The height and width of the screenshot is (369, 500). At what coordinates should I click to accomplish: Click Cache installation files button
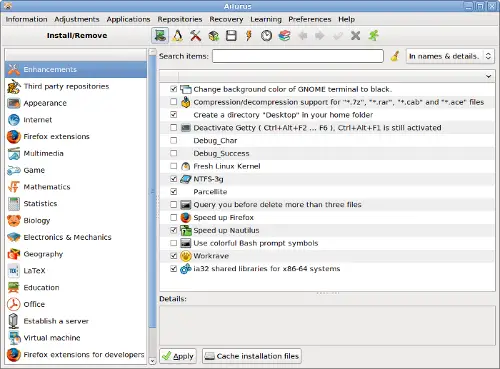tap(252, 356)
